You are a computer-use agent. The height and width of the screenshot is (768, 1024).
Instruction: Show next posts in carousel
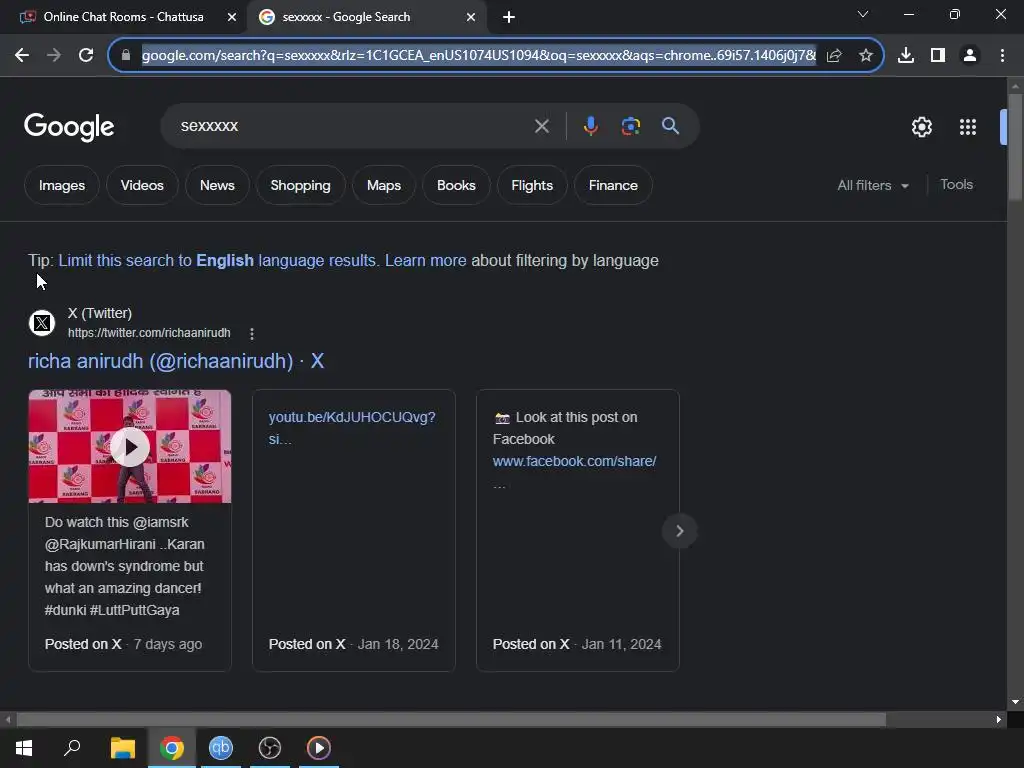pos(679,531)
